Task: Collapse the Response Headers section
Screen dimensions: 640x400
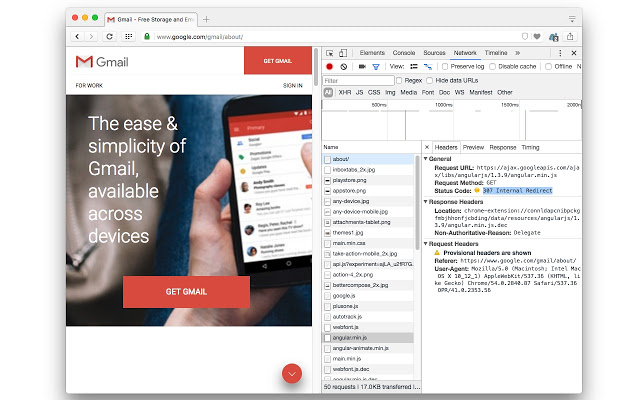Action: point(426,202)
